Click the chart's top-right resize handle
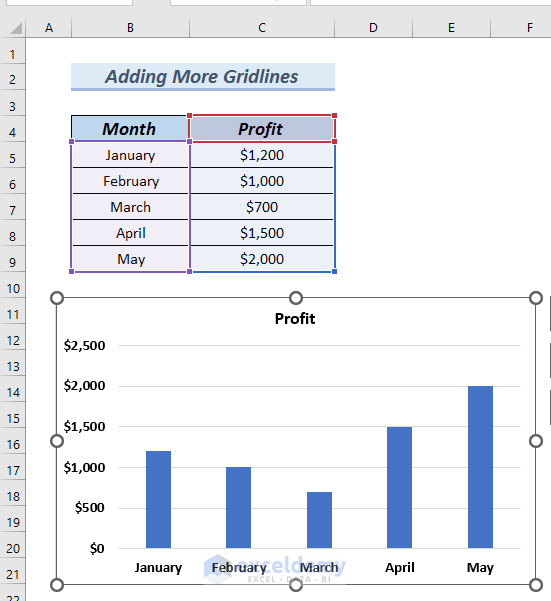 pos(536,298)
